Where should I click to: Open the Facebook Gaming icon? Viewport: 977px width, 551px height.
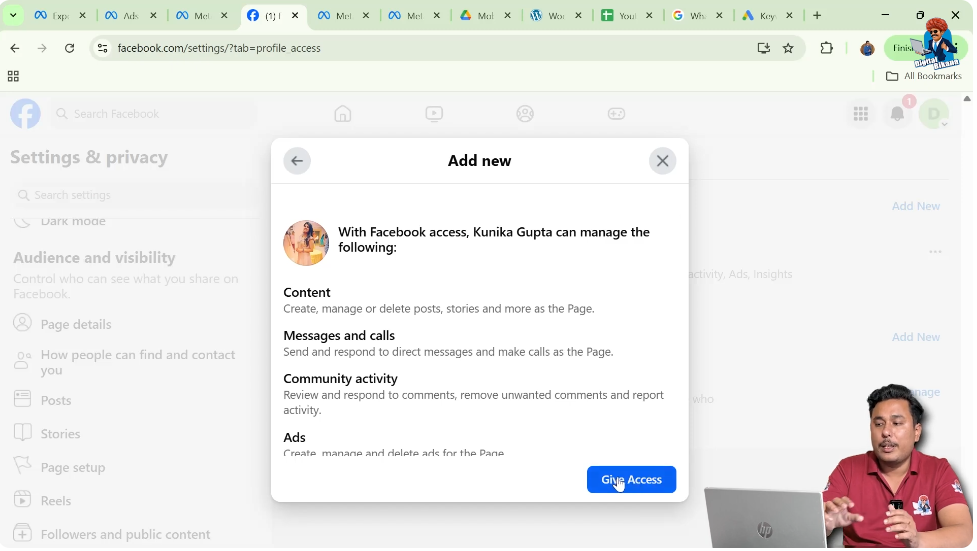(618, 114)
